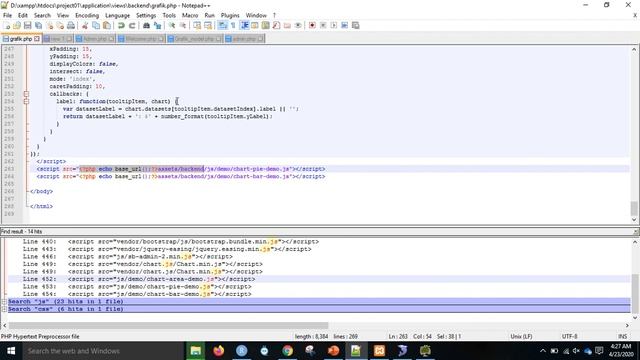Collapse the fold marker at line 254
The image size is (640, 360).
tap(26, 101)
